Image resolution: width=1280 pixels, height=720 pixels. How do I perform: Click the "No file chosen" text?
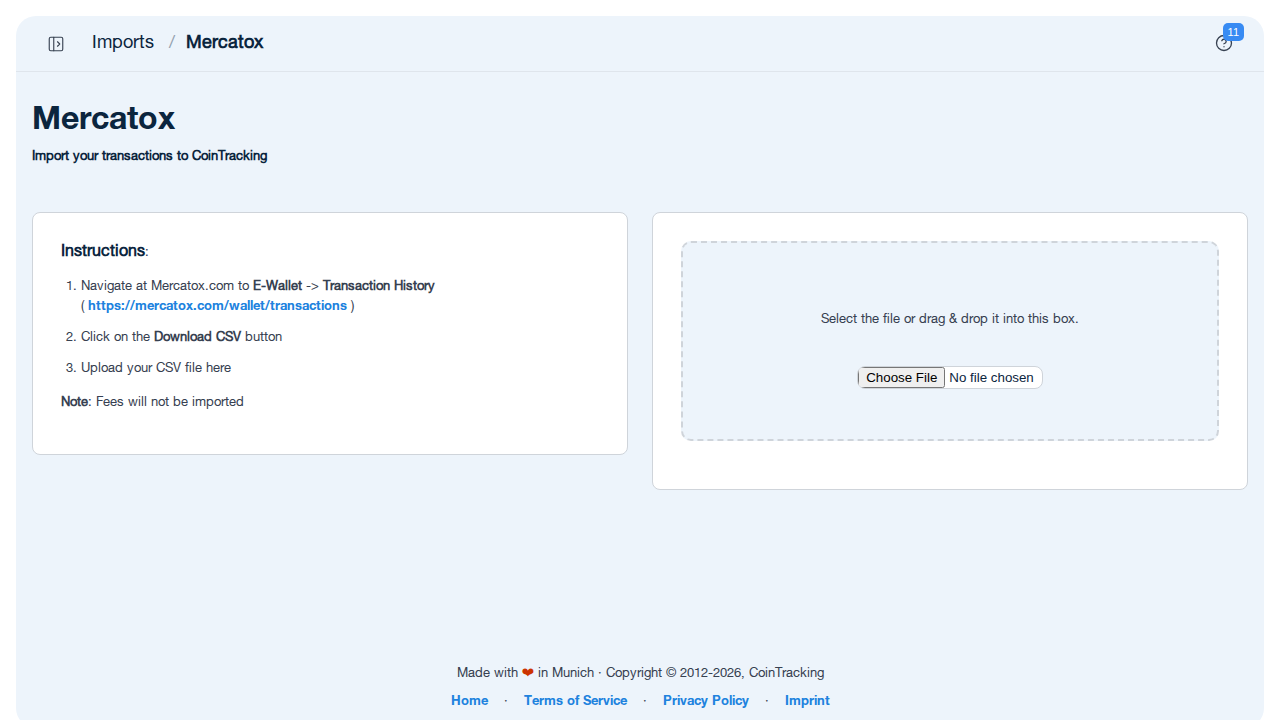point(991,377)
